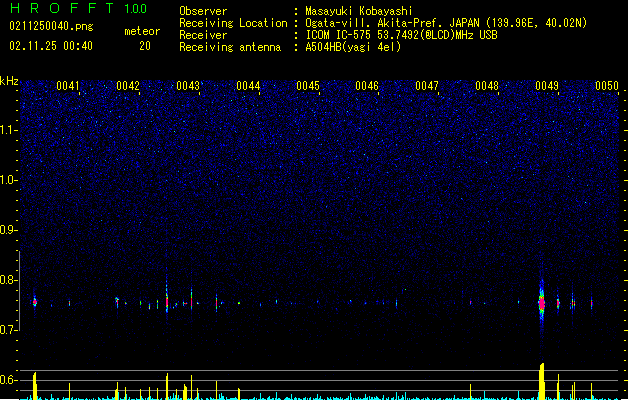Click the date stamp 02.11.25 00:40
The height and width of the screenshot is (400, 629).
click(x=51, y=46)
